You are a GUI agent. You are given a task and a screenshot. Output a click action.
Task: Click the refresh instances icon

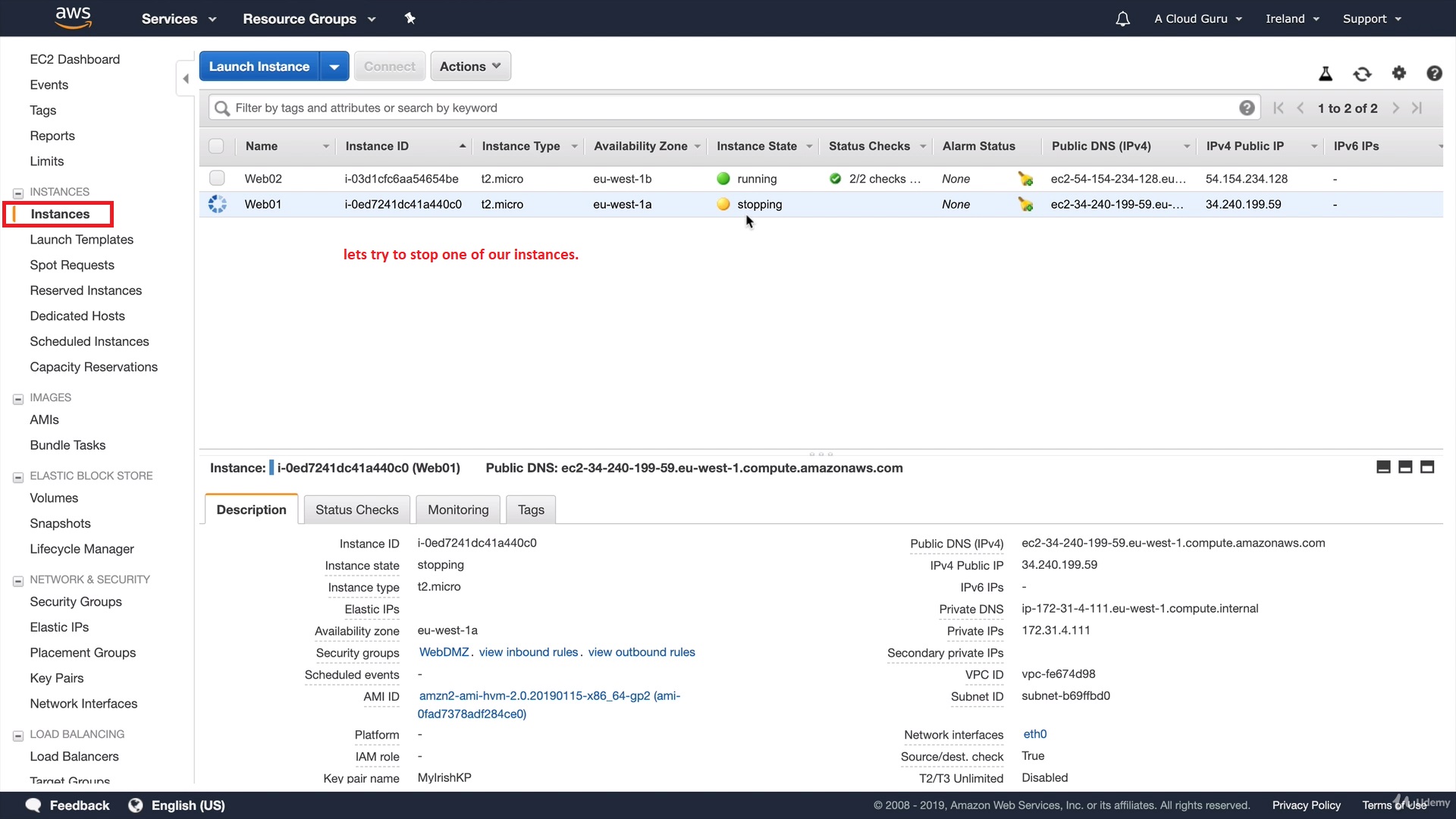pos(1362,74)
